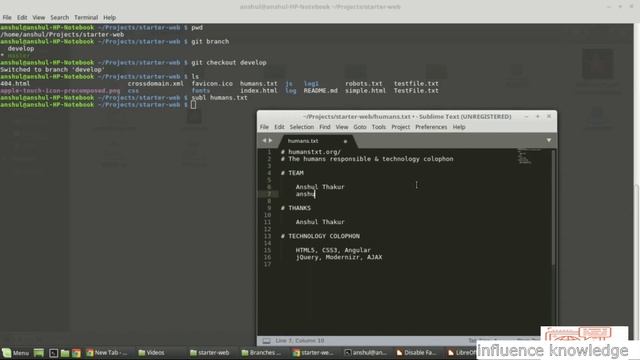640x360 pixels.
Task: Open the terminal's Edit menu
Action: pyautogui.click(x=22, y=18)
